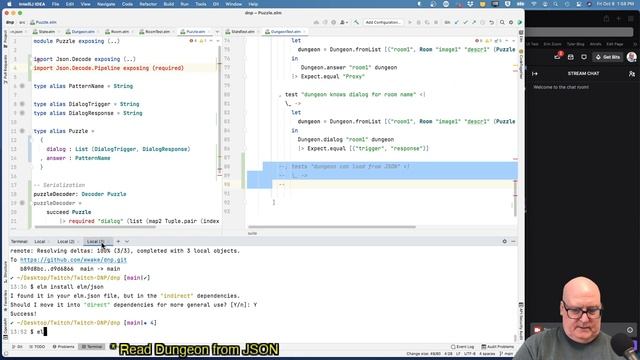640x360 pixels.
Task: Open the IntelliJ IDEA application menu
Action: pos(32,4)
